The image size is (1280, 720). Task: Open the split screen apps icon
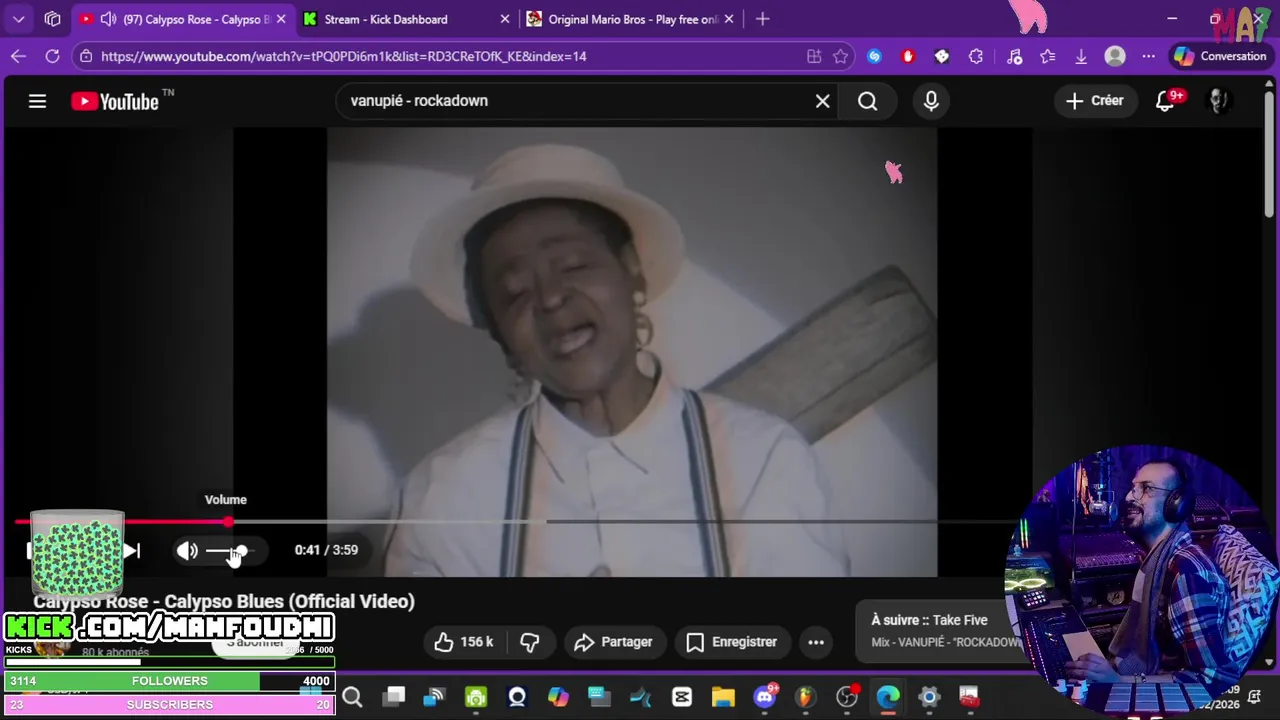coord(814,56)
